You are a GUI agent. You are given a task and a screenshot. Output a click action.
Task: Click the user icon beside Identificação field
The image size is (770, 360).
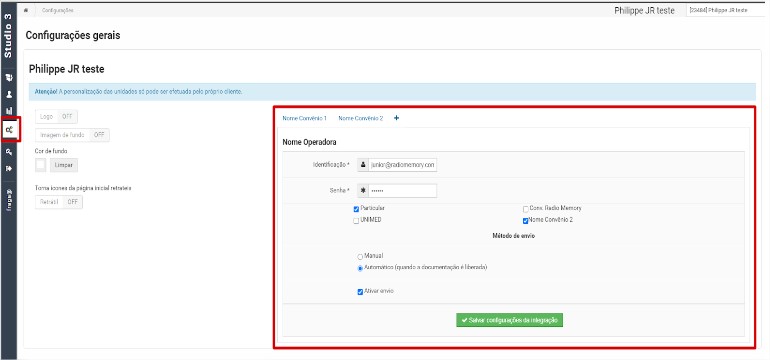click(x=363, y=166)
